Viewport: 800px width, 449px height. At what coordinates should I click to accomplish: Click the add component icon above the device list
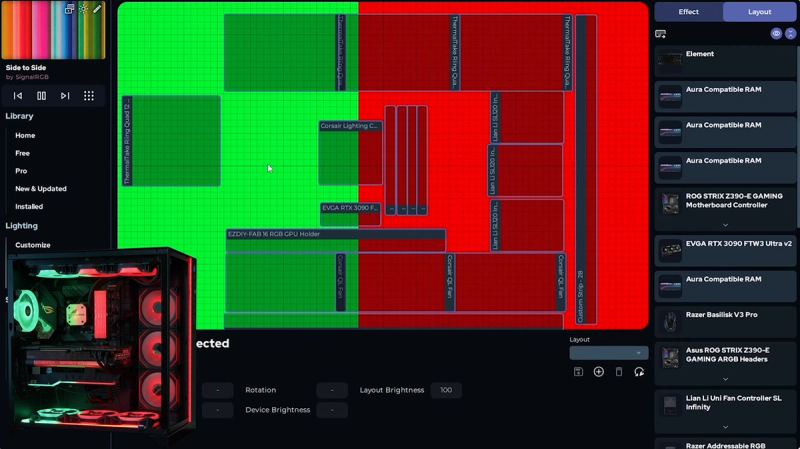(661, 34)
